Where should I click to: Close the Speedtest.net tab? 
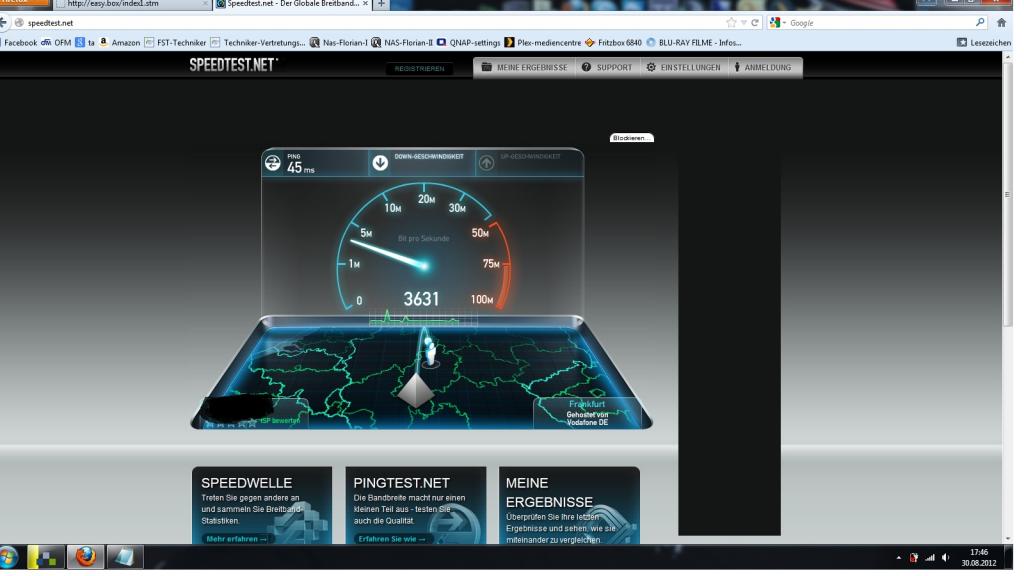[x=365, y=4]
